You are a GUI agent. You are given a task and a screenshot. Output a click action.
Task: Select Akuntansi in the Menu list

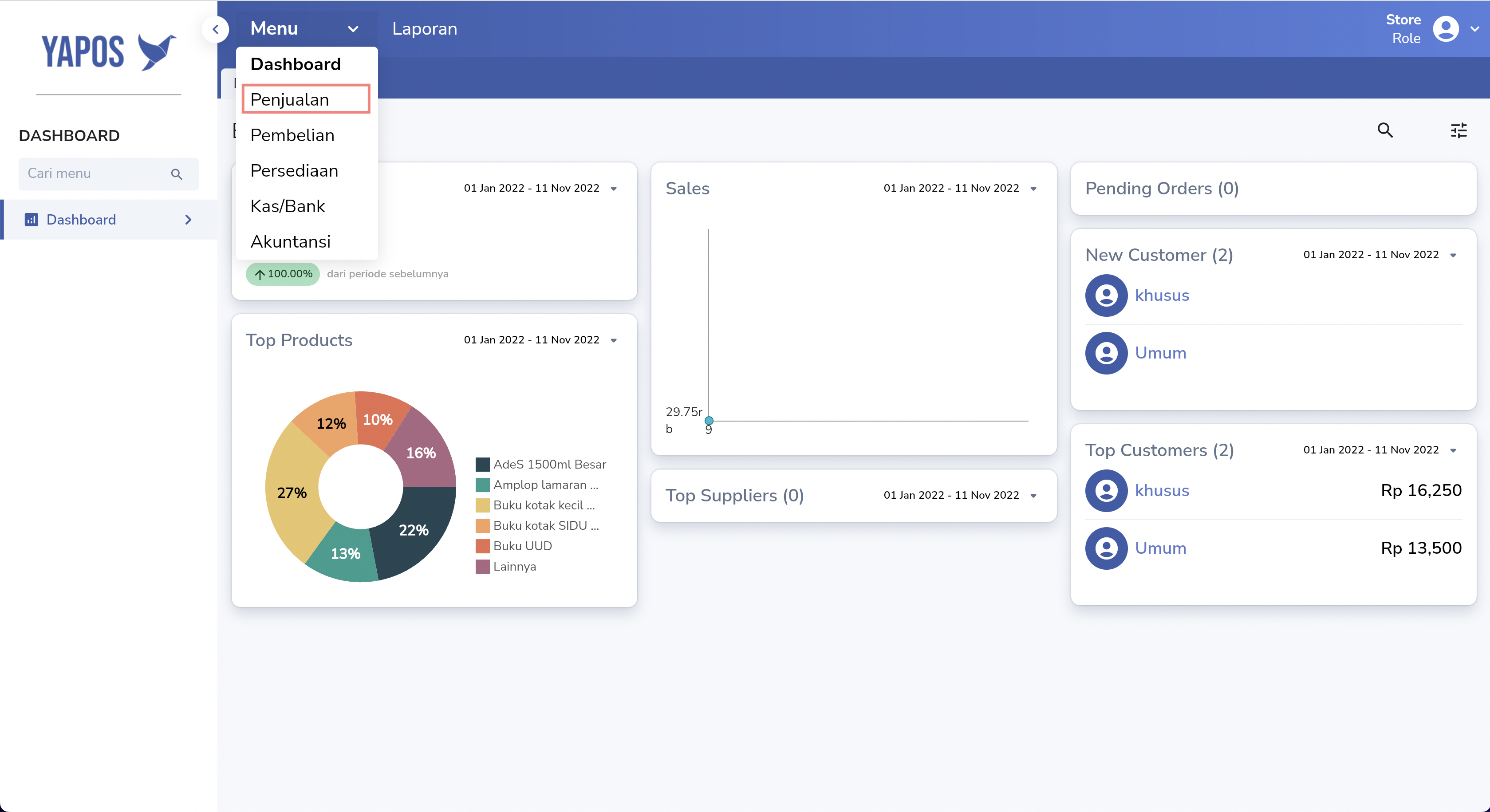(x=307, y=242)
